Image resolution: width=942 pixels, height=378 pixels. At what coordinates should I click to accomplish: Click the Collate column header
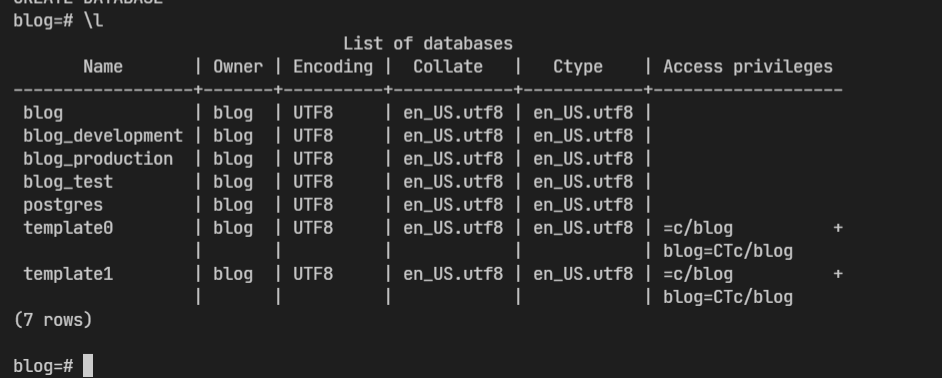pyautogui.click(x=448, y=67)
